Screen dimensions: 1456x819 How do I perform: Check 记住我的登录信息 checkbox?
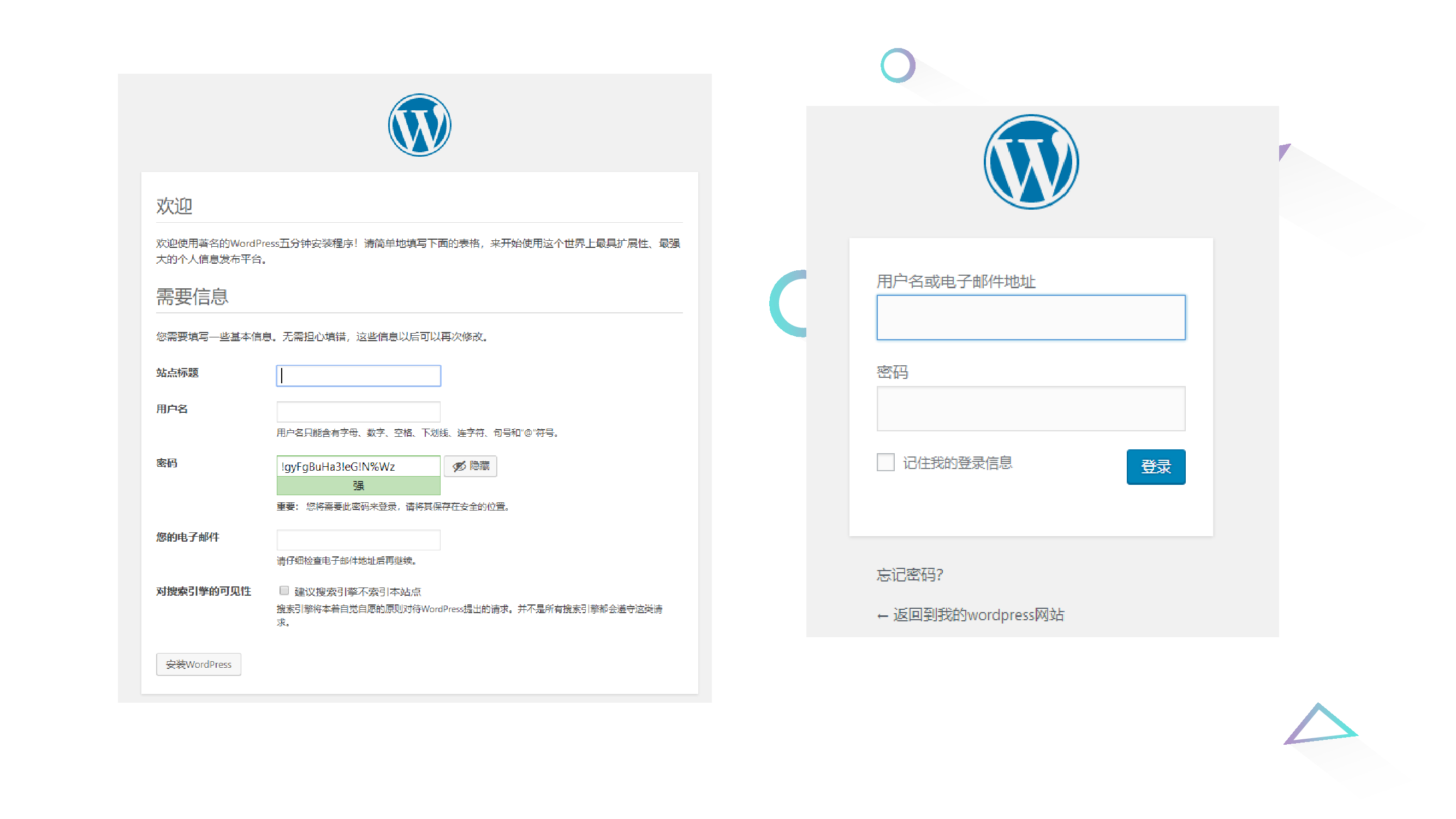point(886,462)
